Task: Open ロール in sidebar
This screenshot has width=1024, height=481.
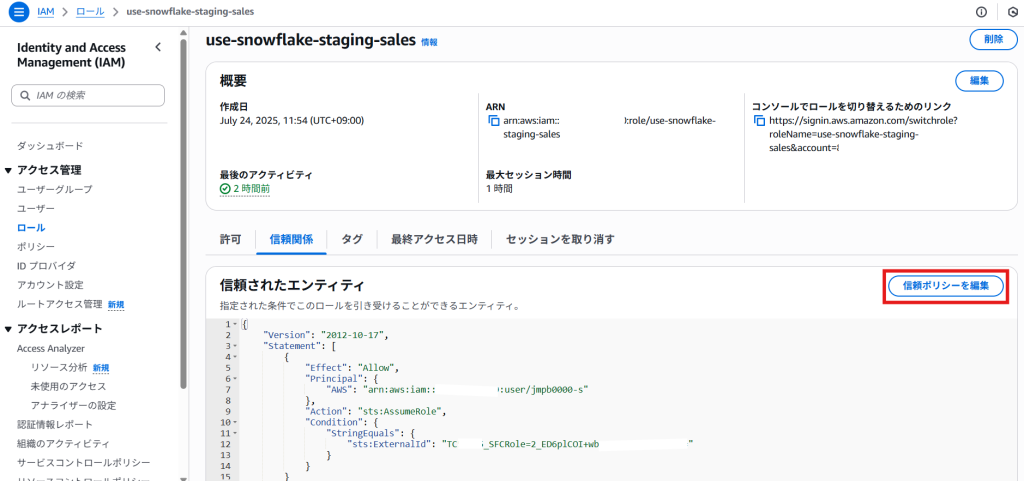Action: (31, 228)
